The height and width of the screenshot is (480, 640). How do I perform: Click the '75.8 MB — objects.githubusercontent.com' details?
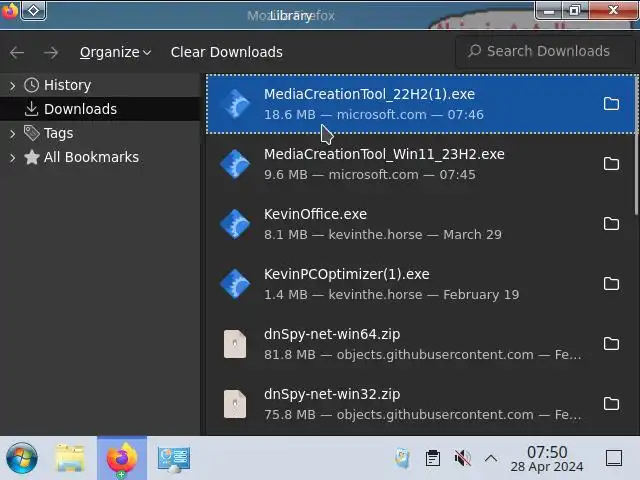click(423, 415)
